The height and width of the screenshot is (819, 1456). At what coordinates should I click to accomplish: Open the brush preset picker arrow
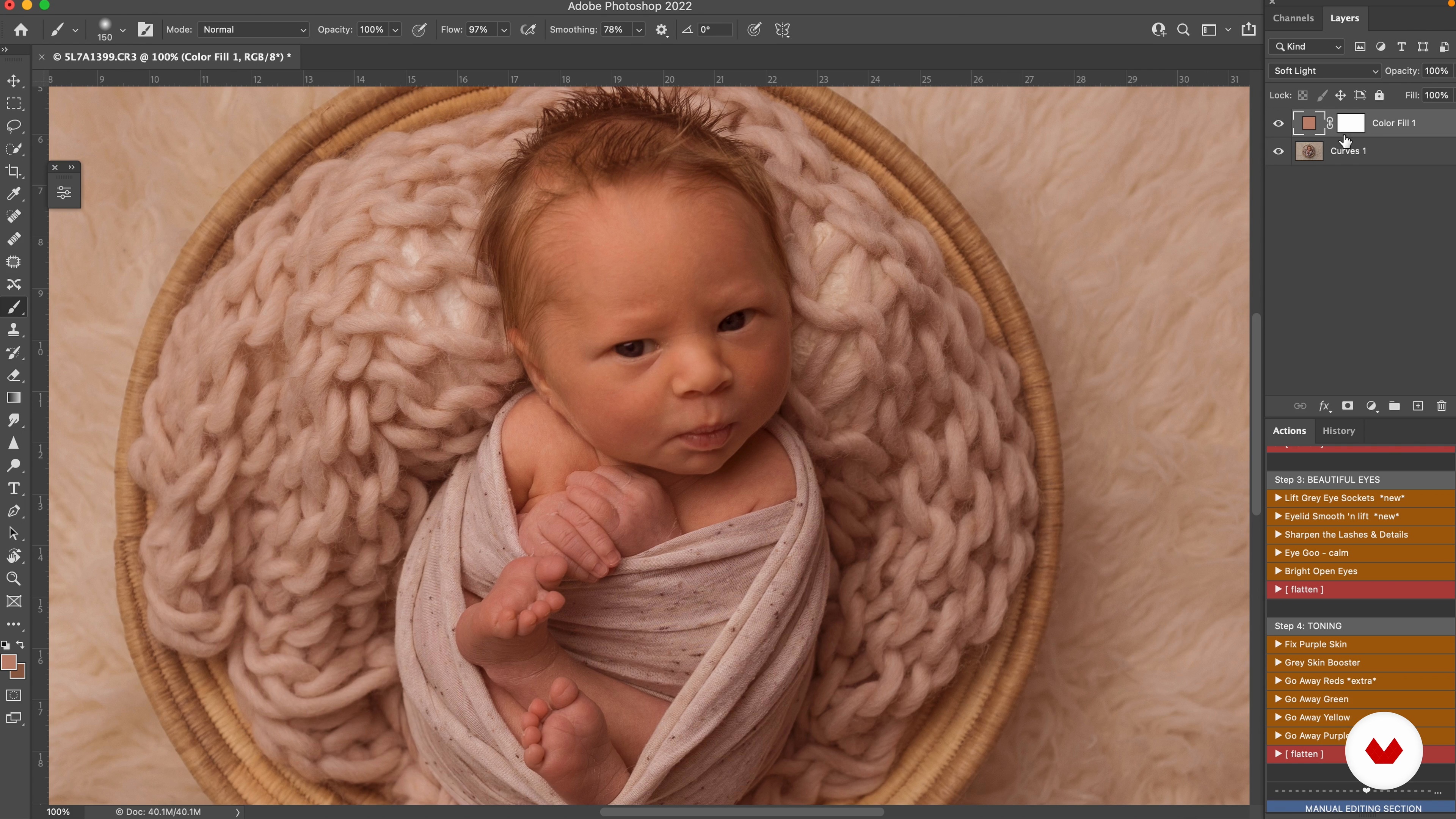pyautogui.click(x=122, y=30)
